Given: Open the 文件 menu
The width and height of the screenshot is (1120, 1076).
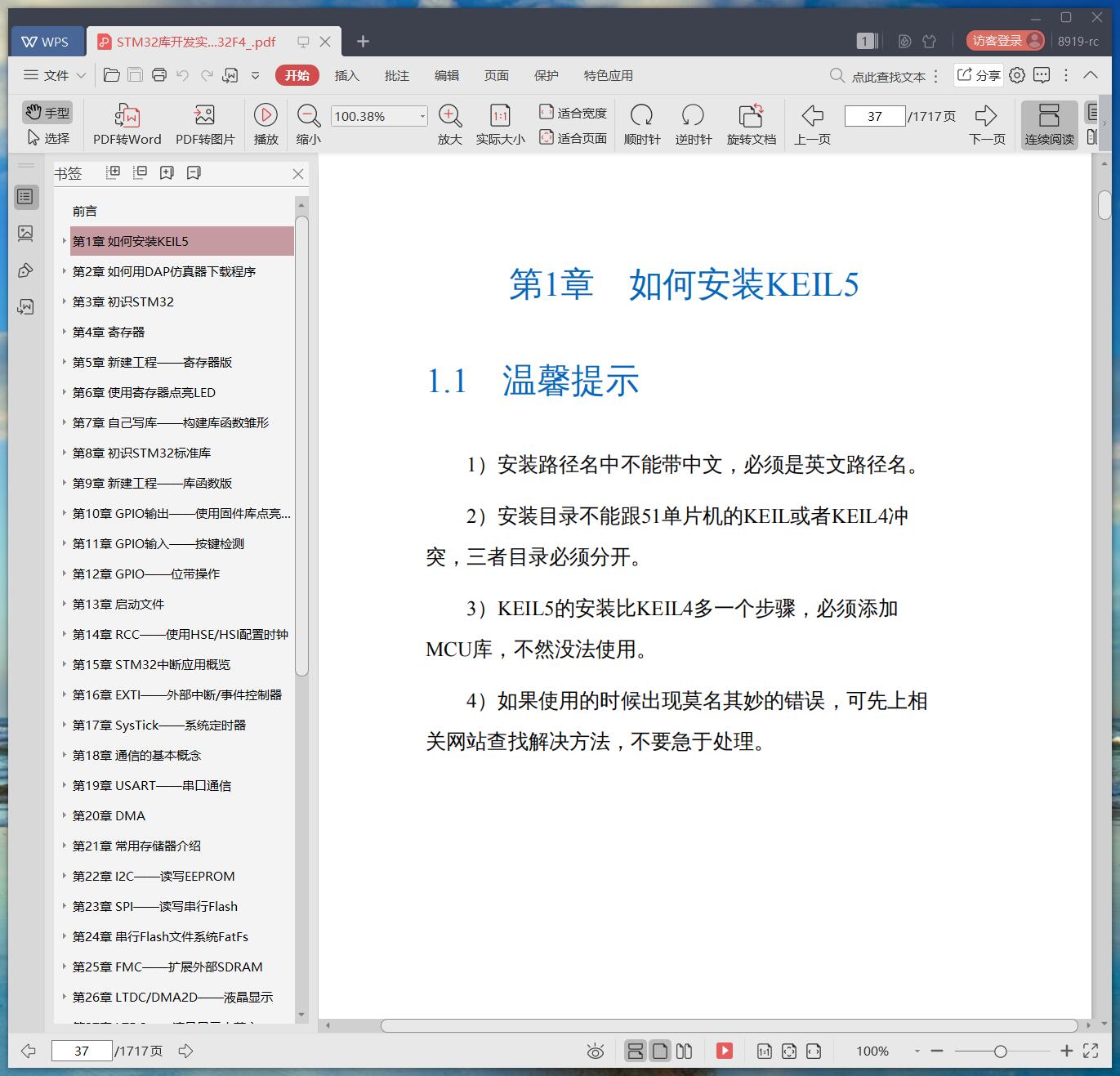Looking at the screenshot, I should pyautogui.click(x=47, y=75).
